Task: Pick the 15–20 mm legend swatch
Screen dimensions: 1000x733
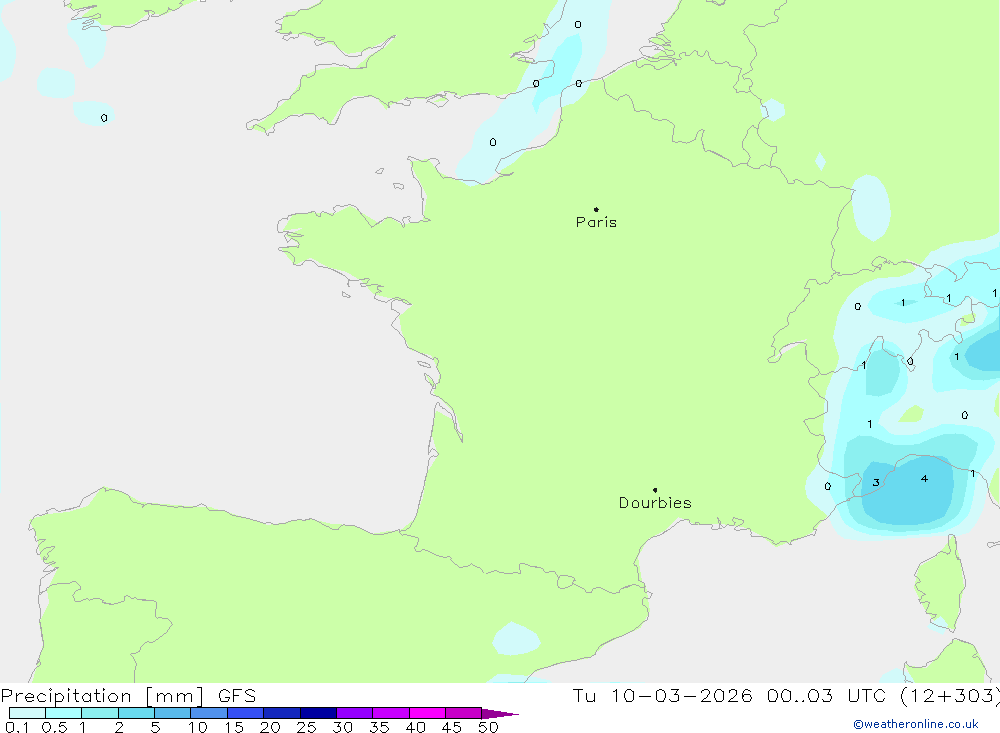Action: click(245, 713)
